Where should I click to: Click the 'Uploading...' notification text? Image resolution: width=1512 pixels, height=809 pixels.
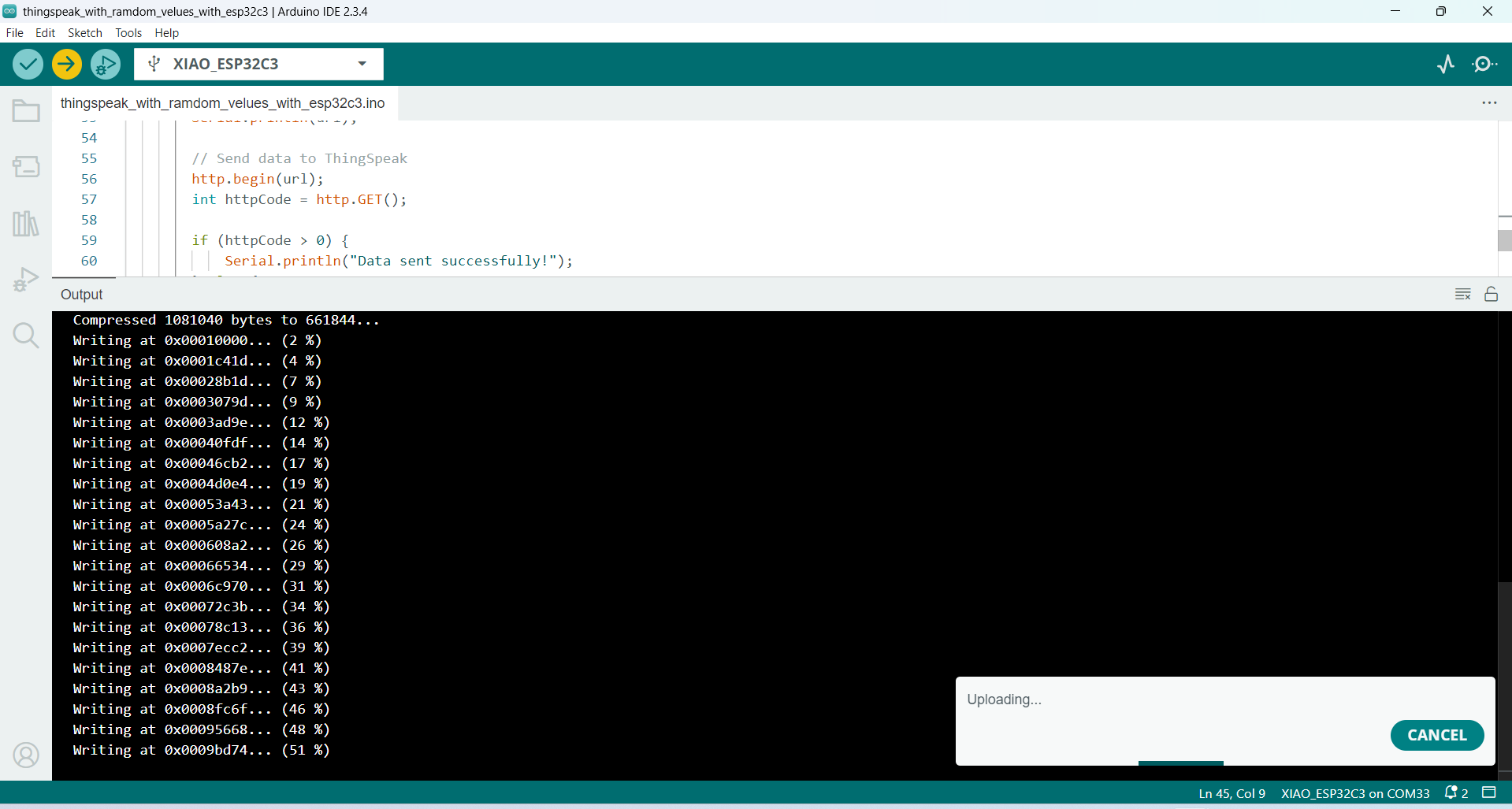(x=1004, y=700)
